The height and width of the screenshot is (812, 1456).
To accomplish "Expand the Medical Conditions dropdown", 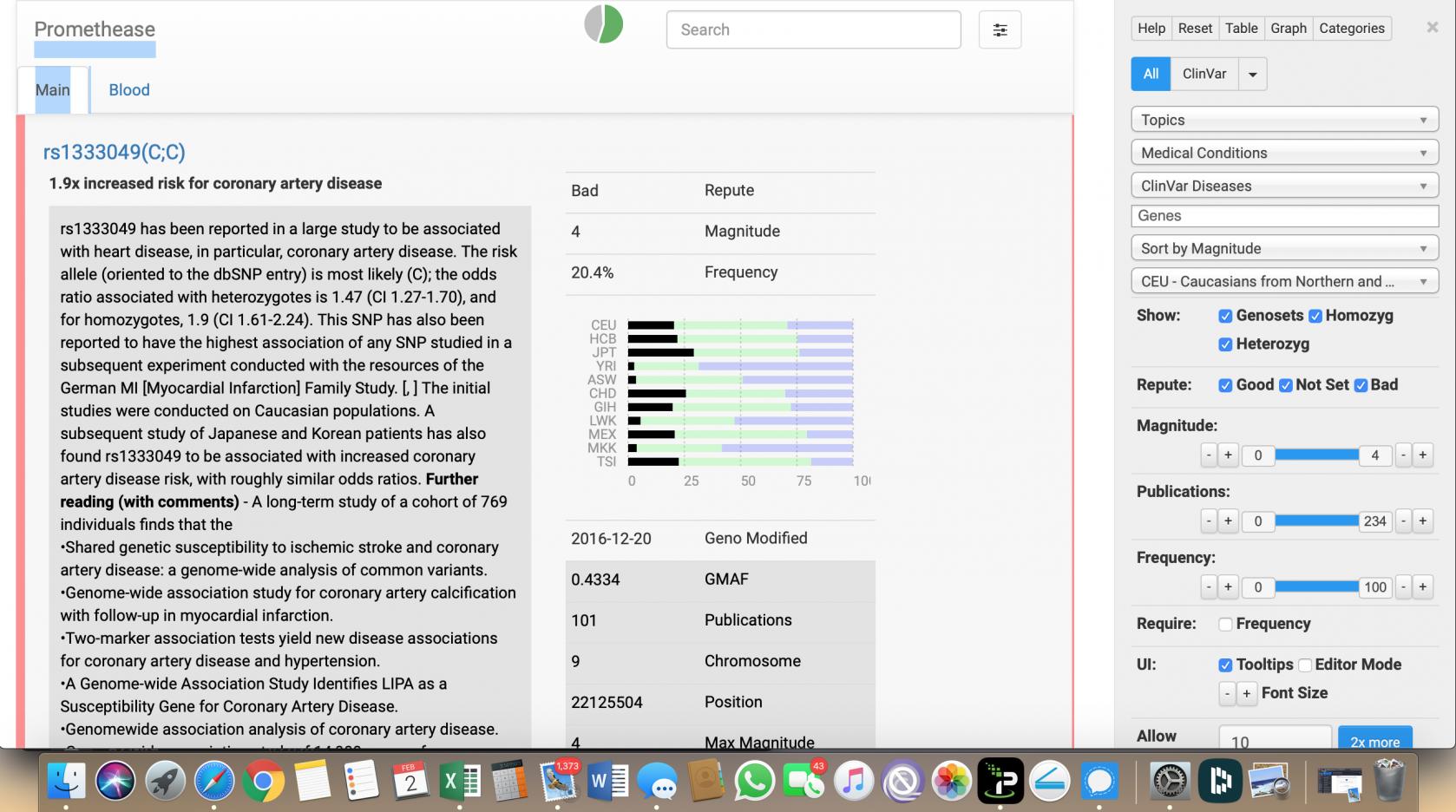I will click(1284, 153).
